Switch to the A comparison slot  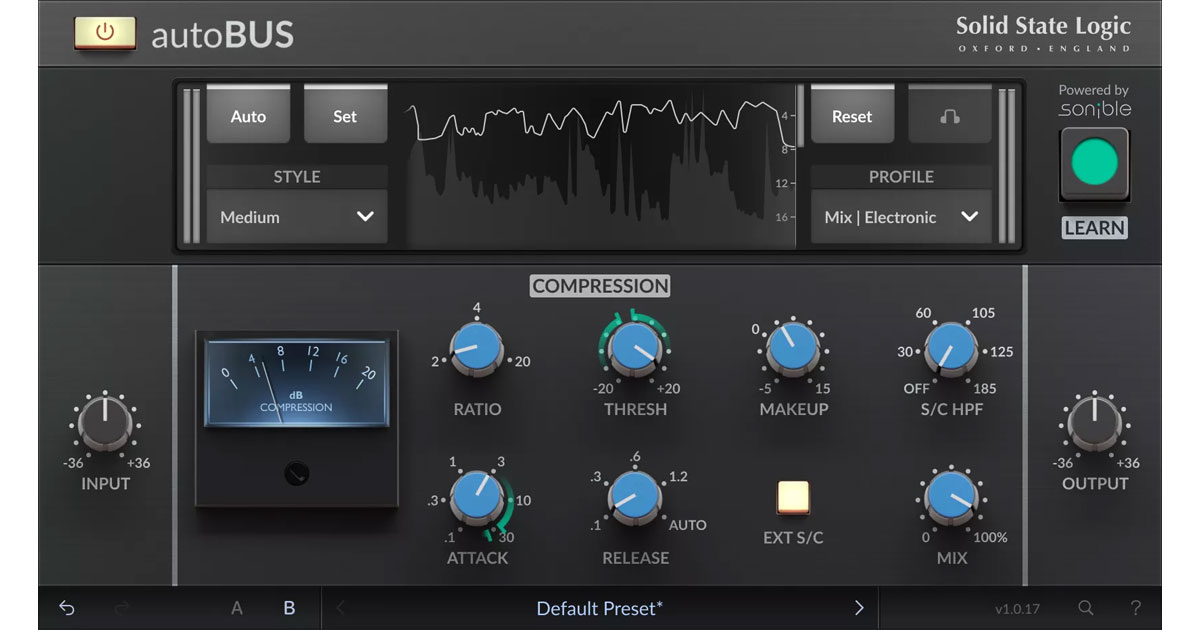tap(237, 608)
